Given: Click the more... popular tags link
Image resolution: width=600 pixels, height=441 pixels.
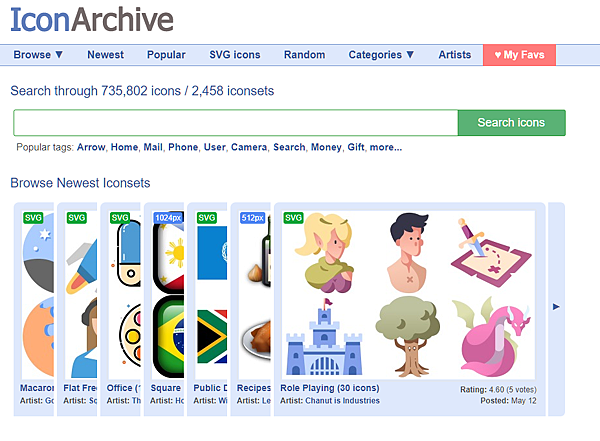Looking at the screenshot, I should [x=386, y=147].
